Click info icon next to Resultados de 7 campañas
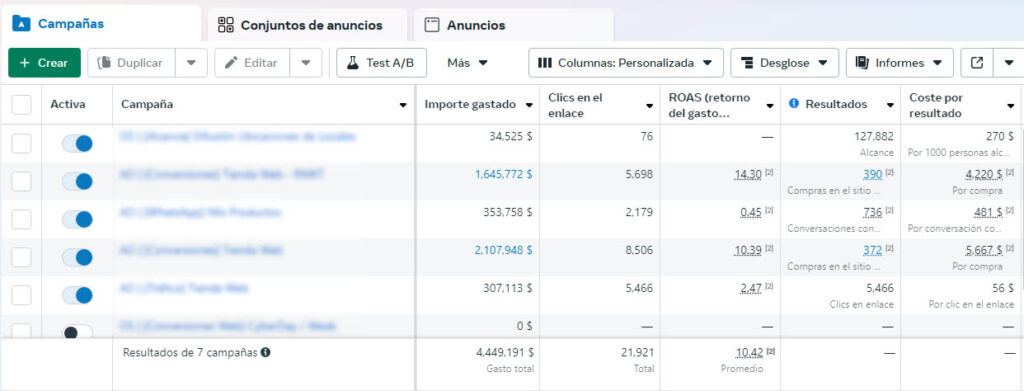 point(266,352)
